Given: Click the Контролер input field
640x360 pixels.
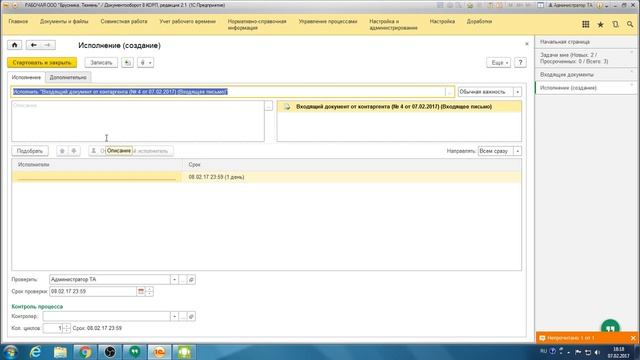Looking at the screenshot, I should (107, 316).
